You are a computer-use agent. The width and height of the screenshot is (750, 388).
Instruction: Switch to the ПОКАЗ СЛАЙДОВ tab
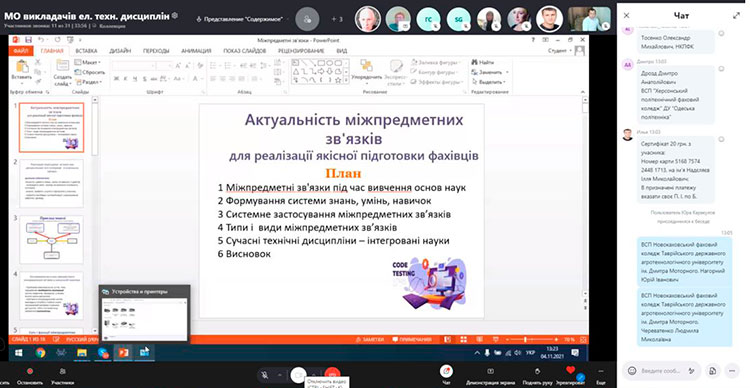[244, 51]
